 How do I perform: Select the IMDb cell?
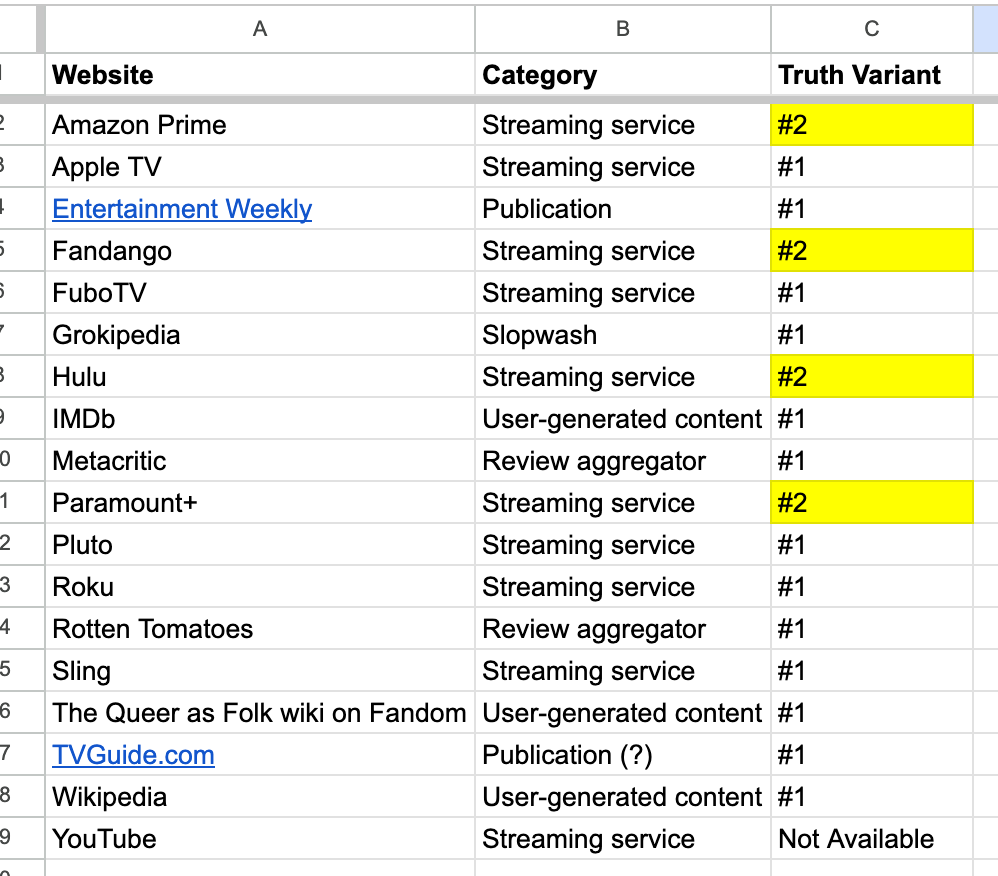(260, 419)
